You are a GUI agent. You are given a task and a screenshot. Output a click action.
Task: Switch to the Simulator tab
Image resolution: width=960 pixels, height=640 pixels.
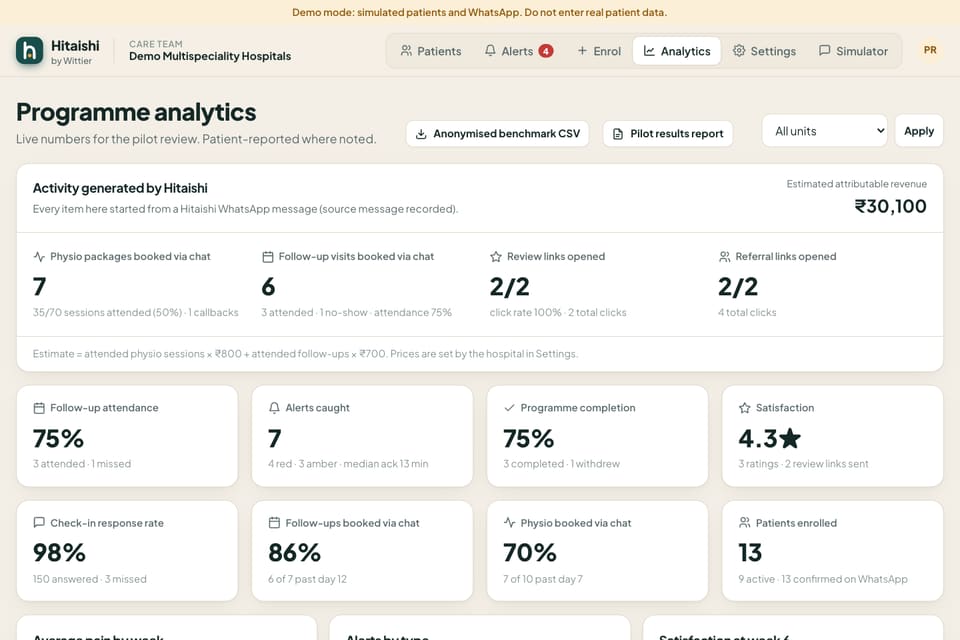click(853, 51)
